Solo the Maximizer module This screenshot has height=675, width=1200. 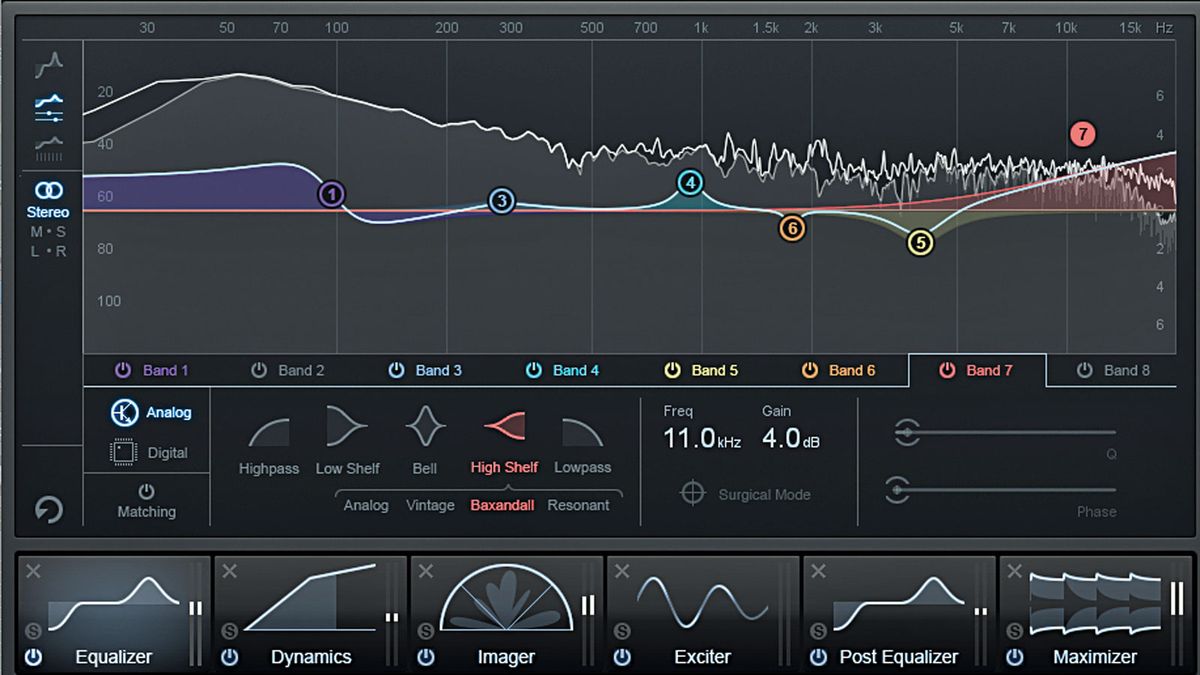pos(1015,631)
